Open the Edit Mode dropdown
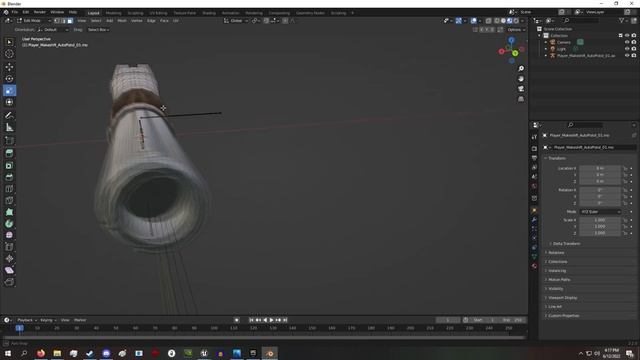This screenshot has width=640, height=360. (x=34, y=20)
